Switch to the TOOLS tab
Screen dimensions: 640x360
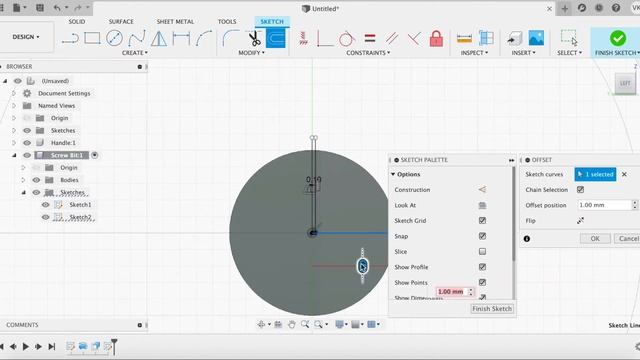tap(227, 22)
